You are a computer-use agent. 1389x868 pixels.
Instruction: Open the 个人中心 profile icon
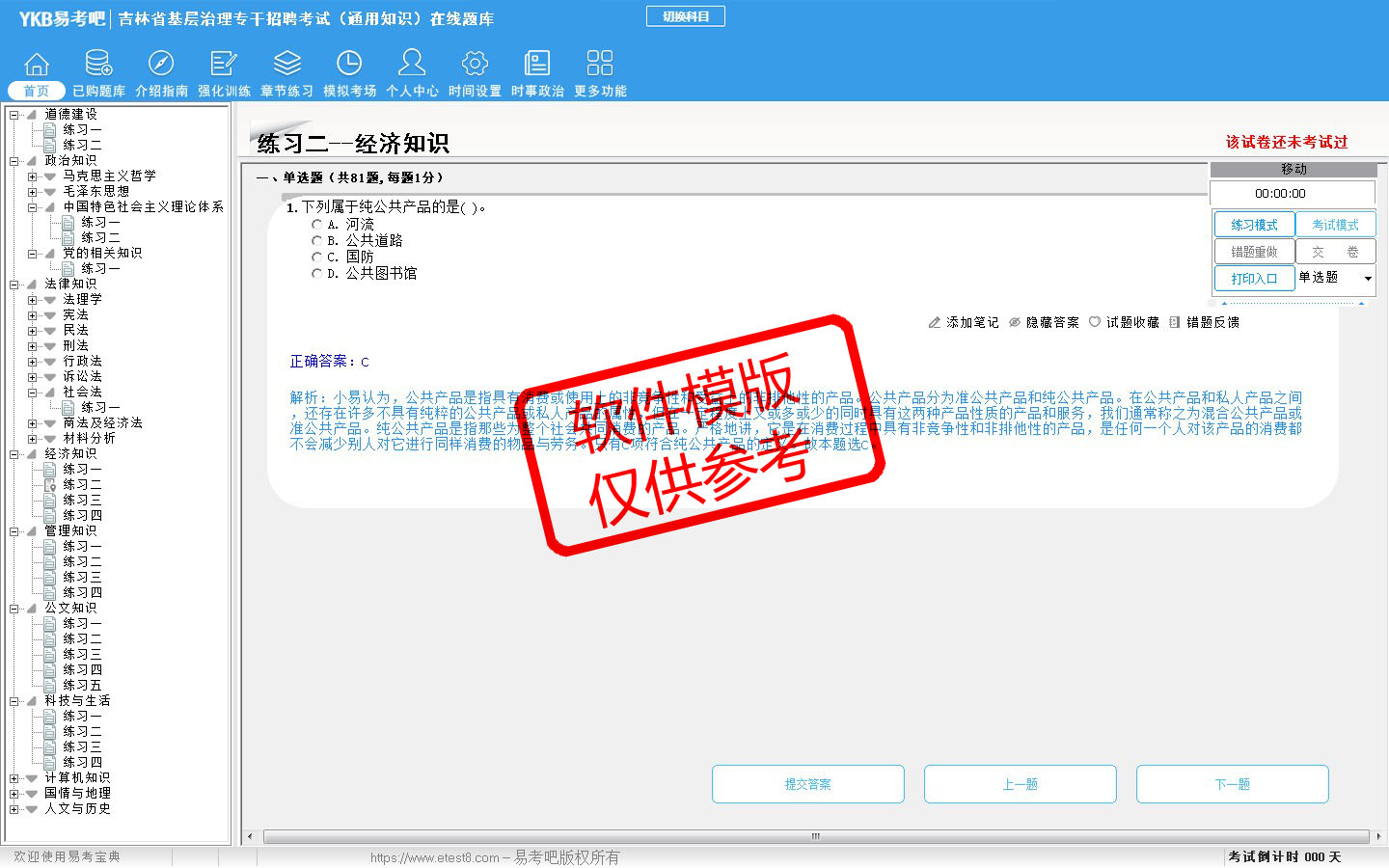click(412, 64)
